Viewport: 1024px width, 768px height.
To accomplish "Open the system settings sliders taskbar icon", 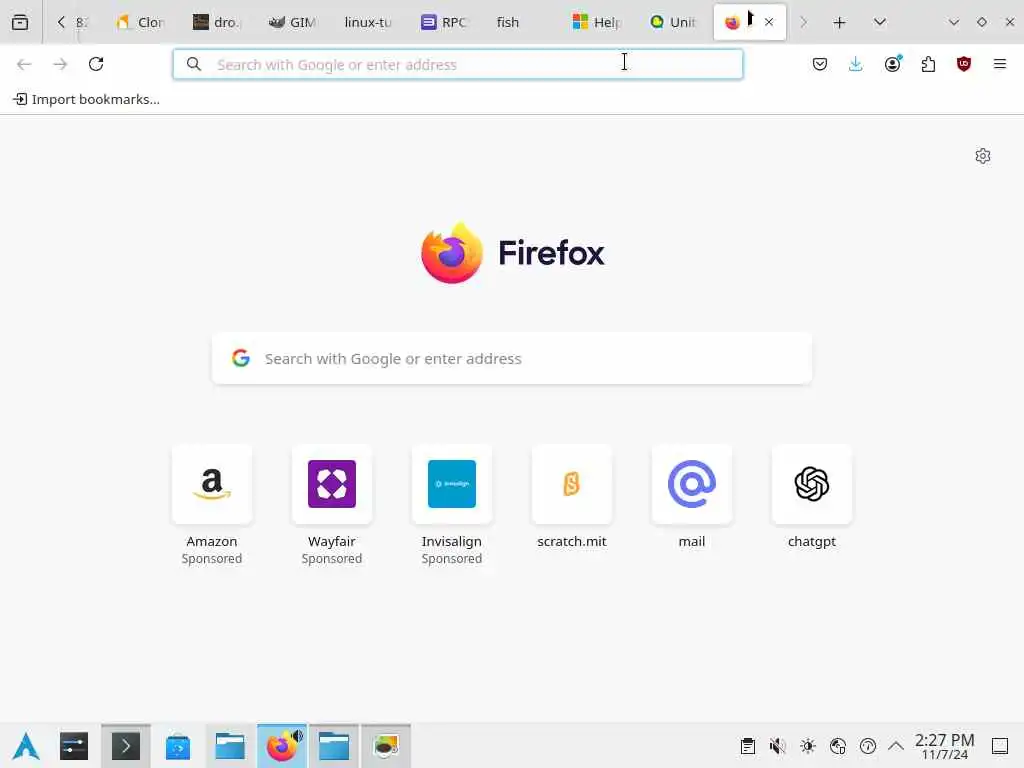I will 74,746.
